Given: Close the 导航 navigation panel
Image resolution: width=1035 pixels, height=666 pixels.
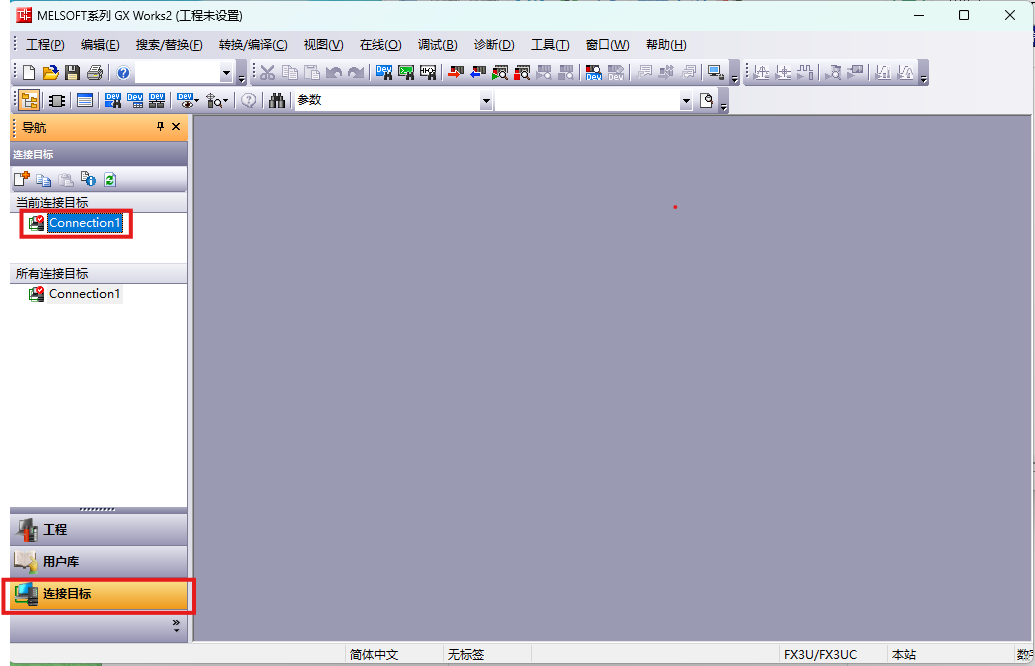Looking at the screenshot, I should (x=176, y=127).
